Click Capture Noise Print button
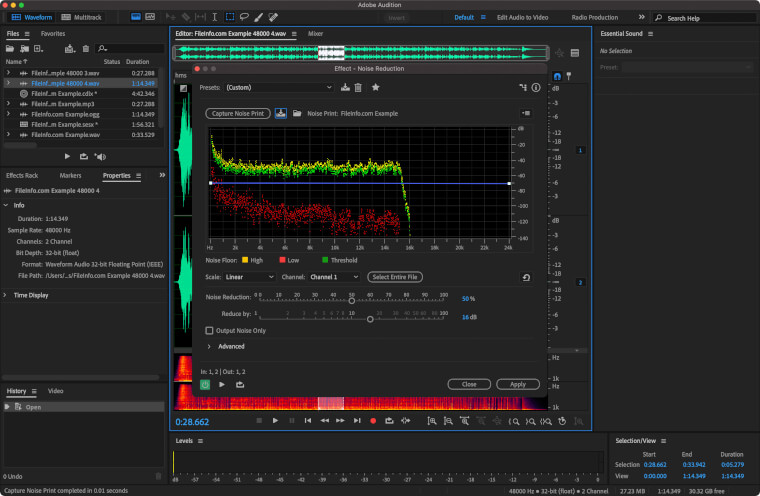760x496 pixels. click(238, 114)
